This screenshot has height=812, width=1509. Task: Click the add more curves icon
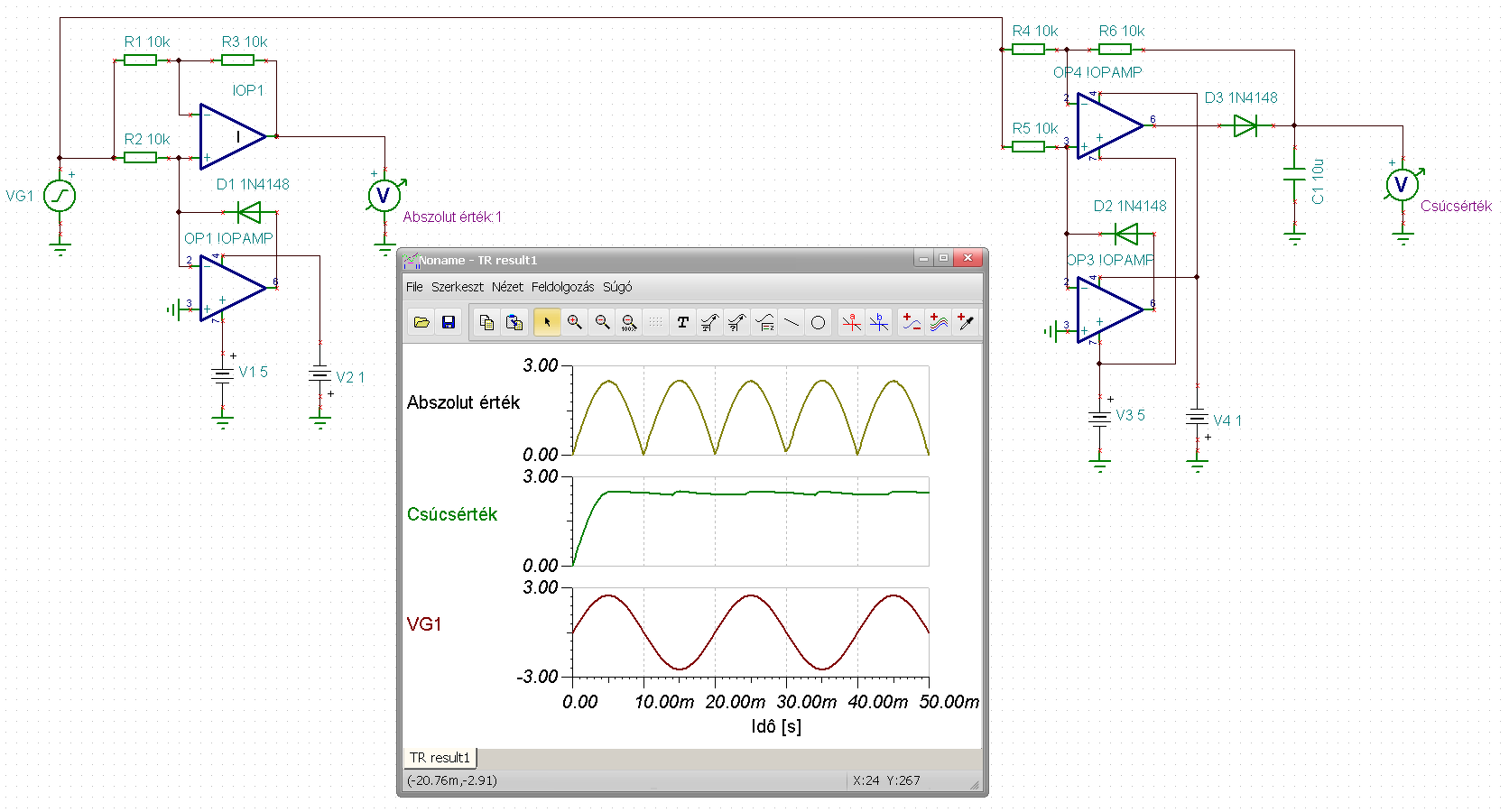point(939,322)
